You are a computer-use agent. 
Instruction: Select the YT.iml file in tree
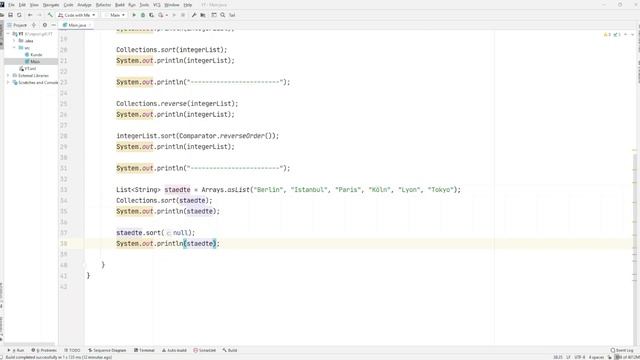pos(28,69)
